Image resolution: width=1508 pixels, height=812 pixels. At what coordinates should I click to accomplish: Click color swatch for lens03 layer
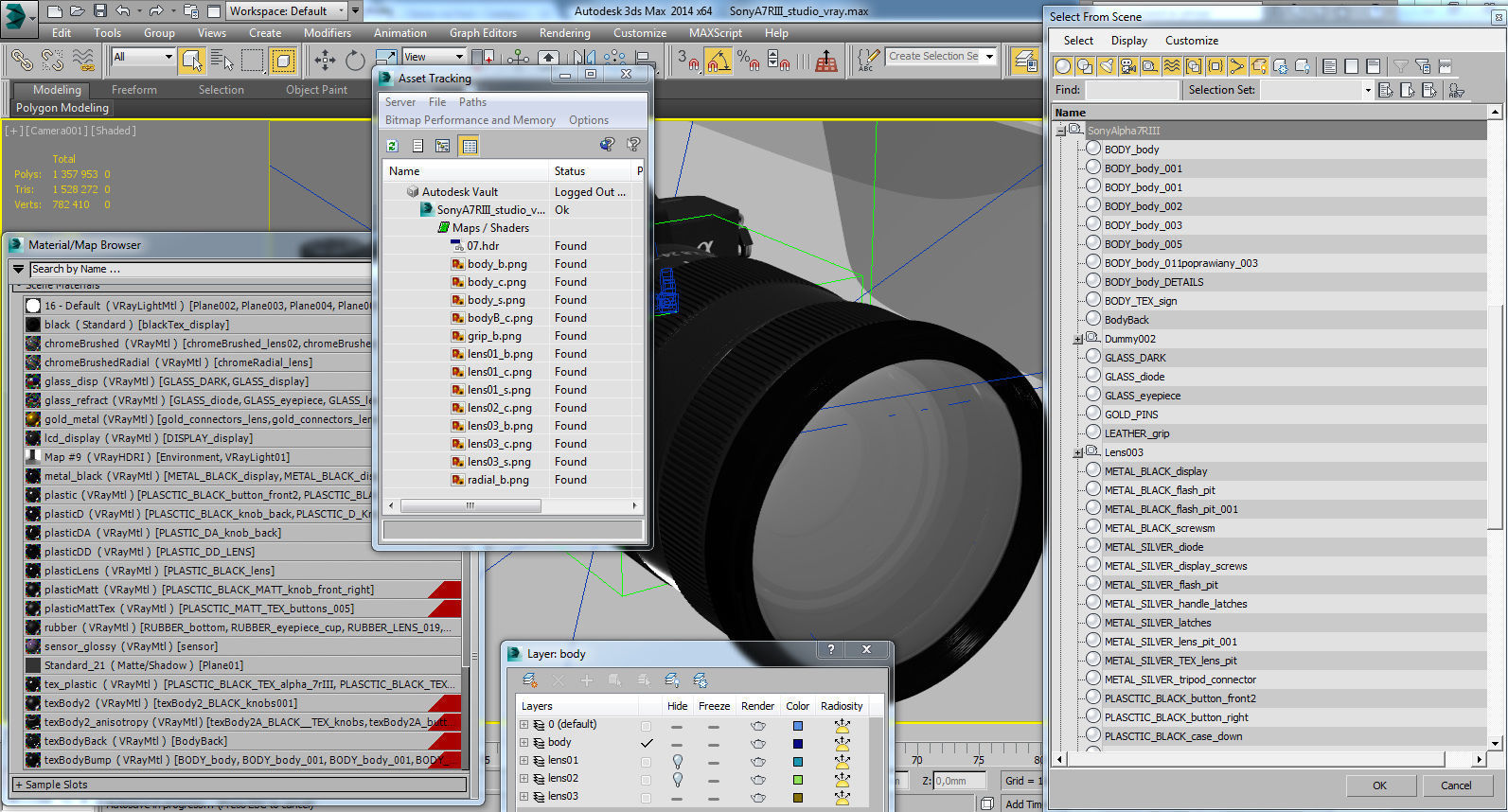[x=798, y=797]
